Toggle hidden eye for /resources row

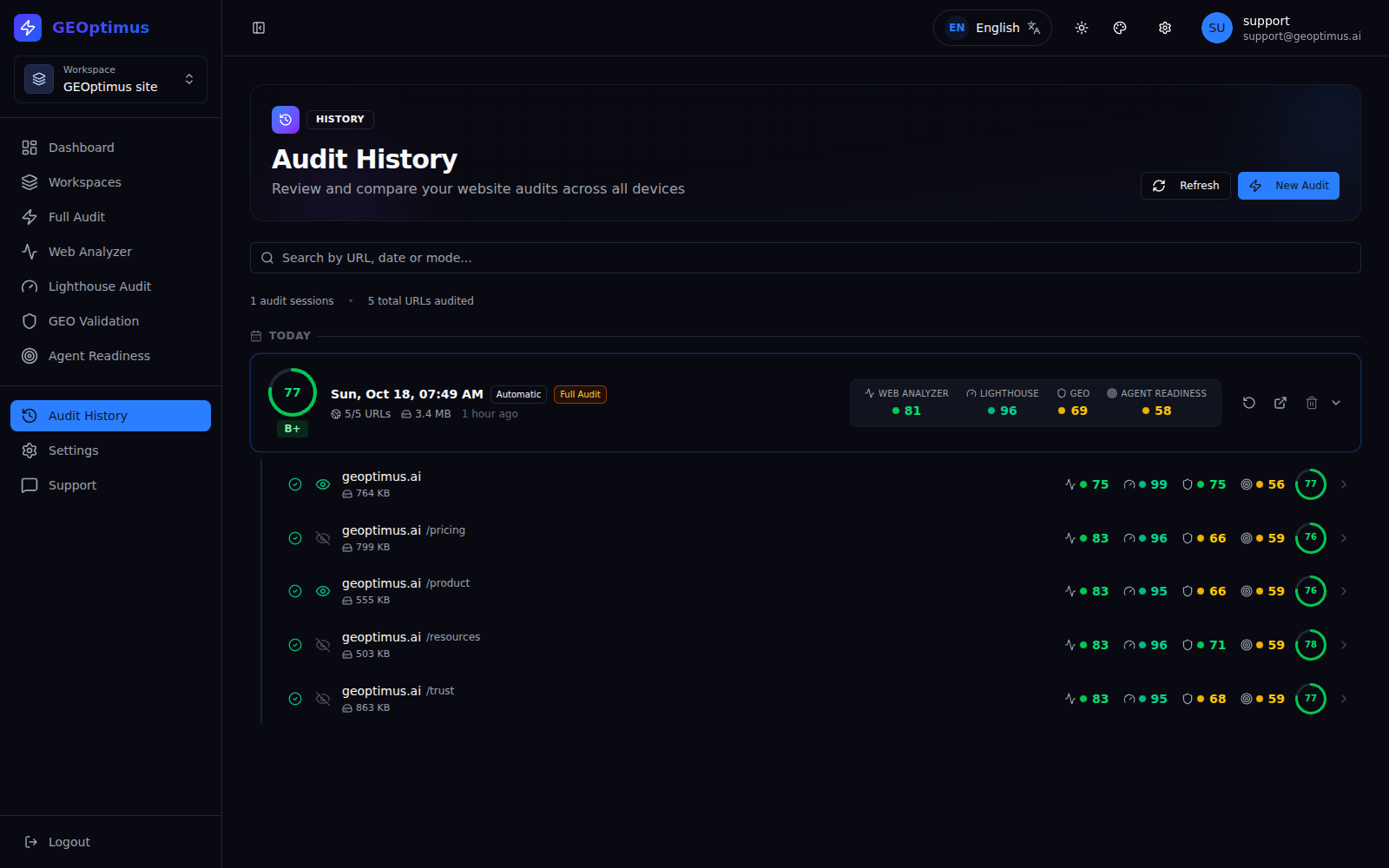323,645
